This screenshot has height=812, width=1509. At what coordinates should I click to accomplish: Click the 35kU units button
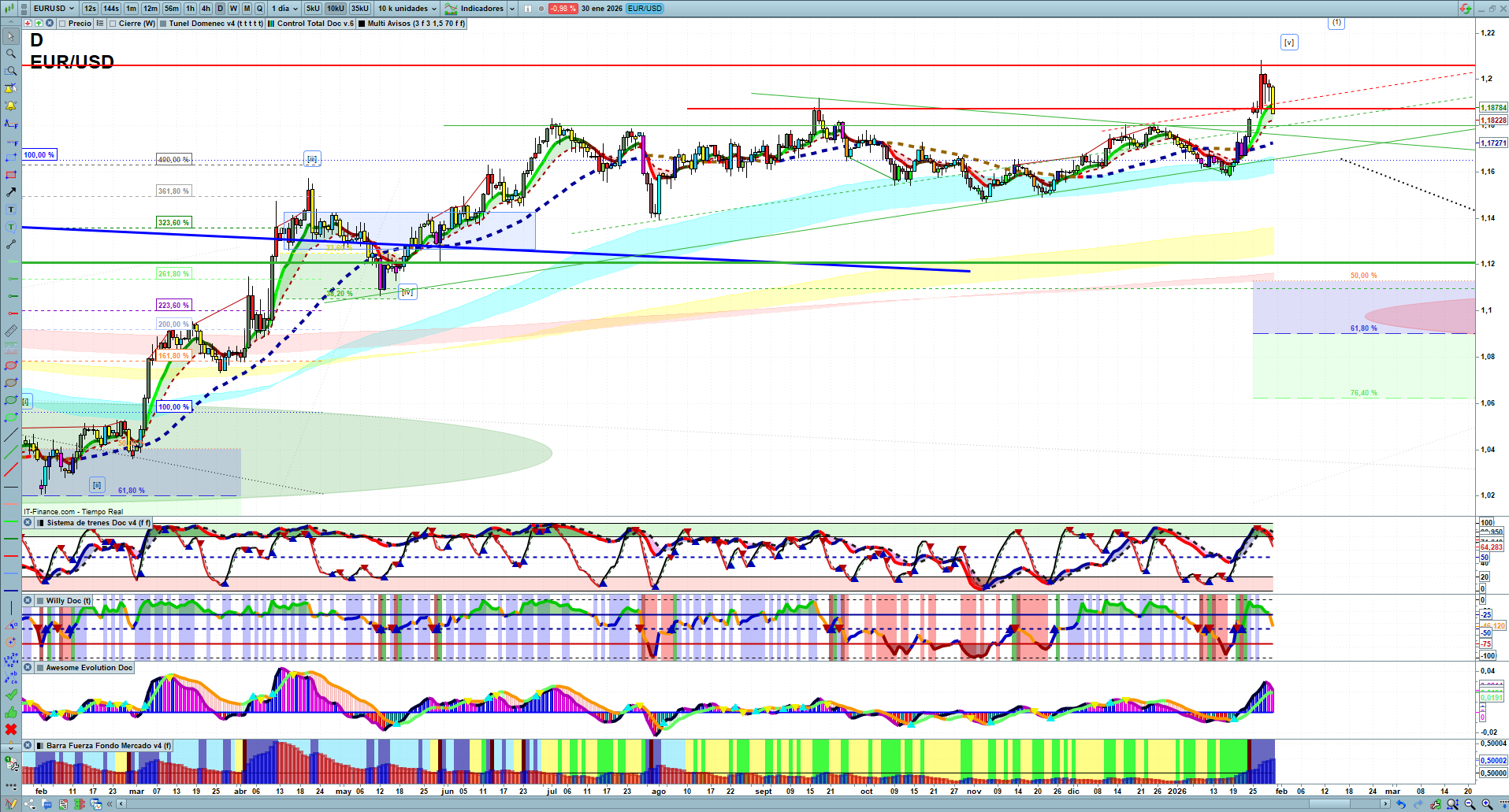[x=359, y=9]
